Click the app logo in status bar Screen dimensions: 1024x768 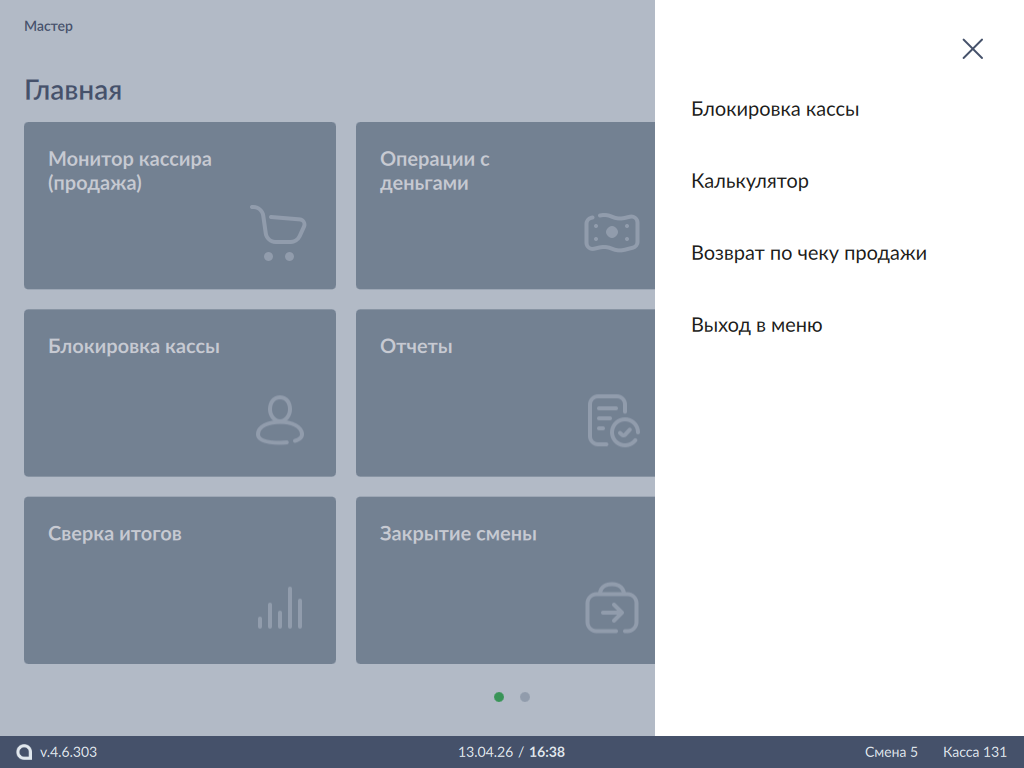[24, 752]
